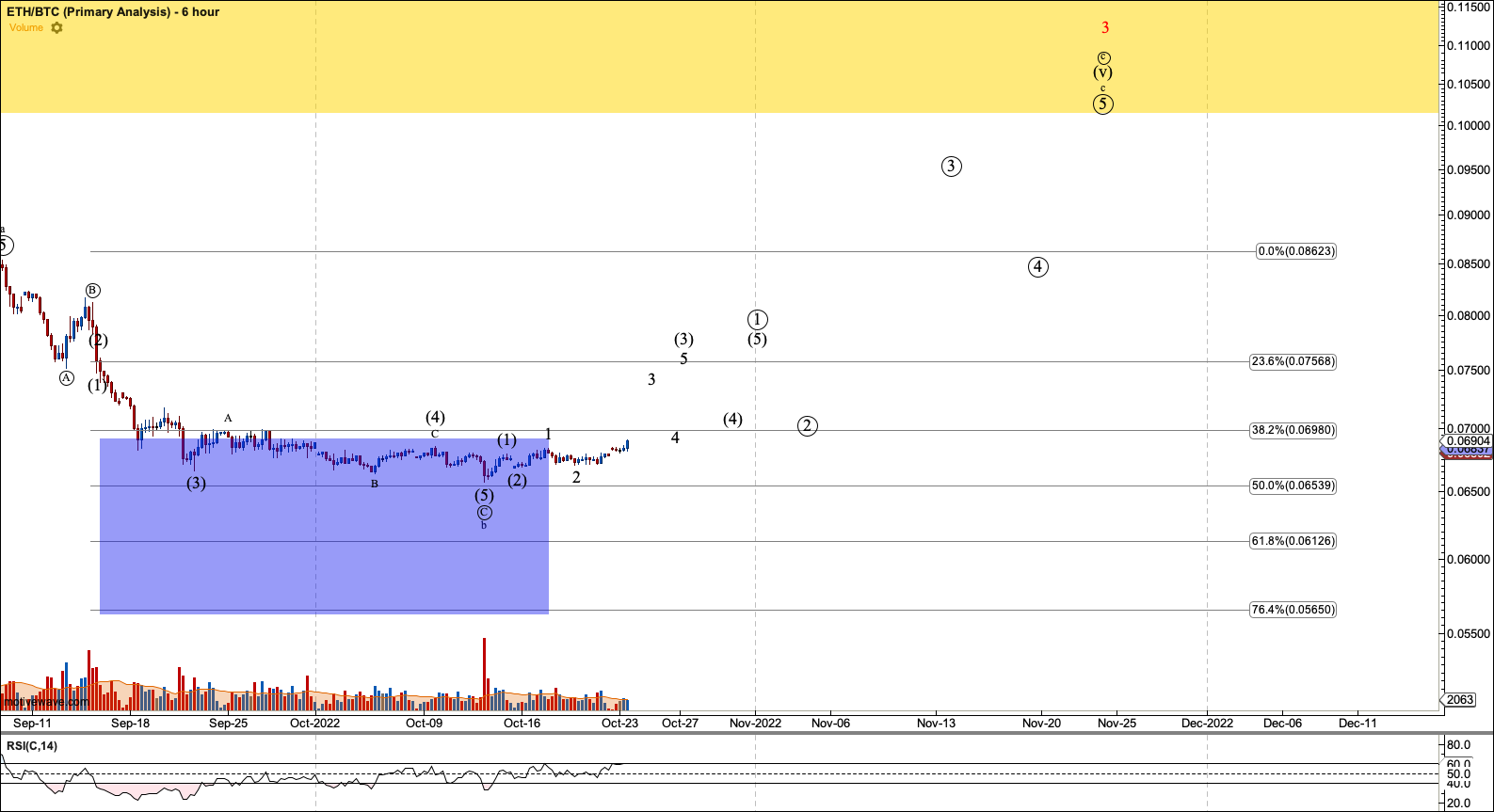Click the 0.06500 price axis value

(1469, 492)
